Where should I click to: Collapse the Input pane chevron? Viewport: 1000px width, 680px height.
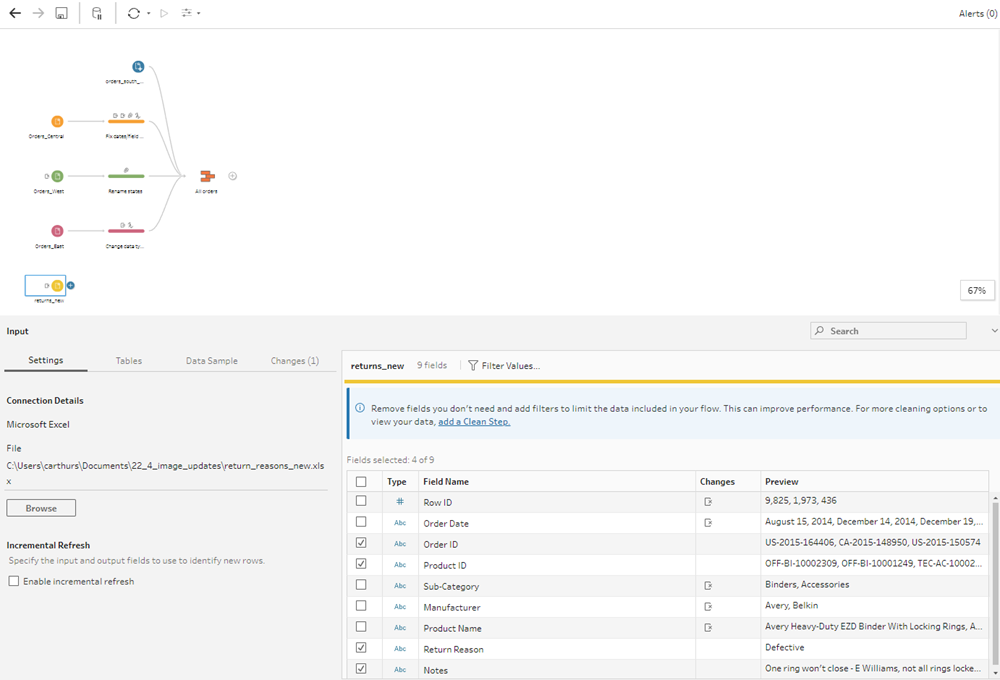(994, 331)
